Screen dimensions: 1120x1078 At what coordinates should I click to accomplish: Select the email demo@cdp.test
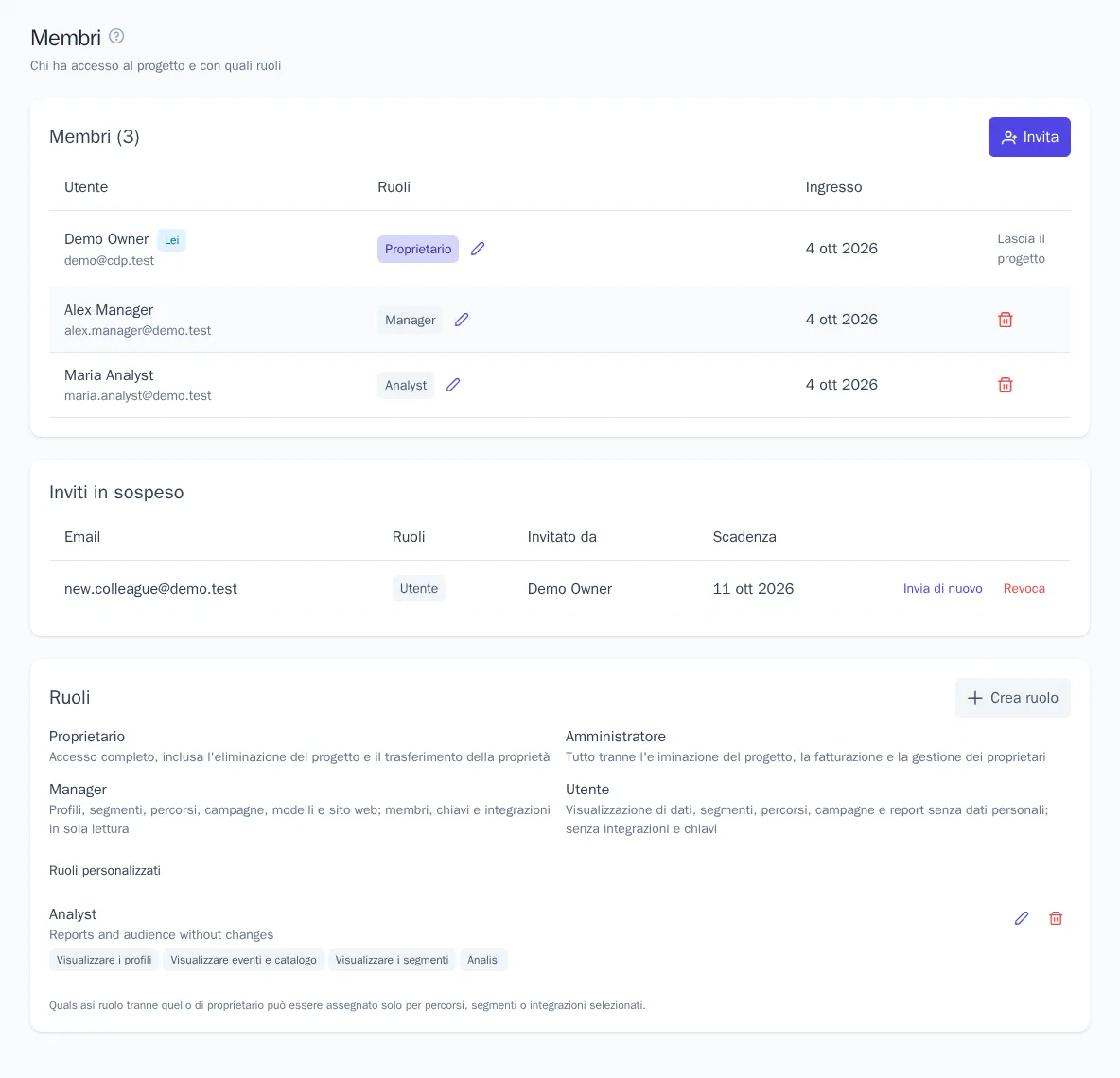tap(110, 261)
